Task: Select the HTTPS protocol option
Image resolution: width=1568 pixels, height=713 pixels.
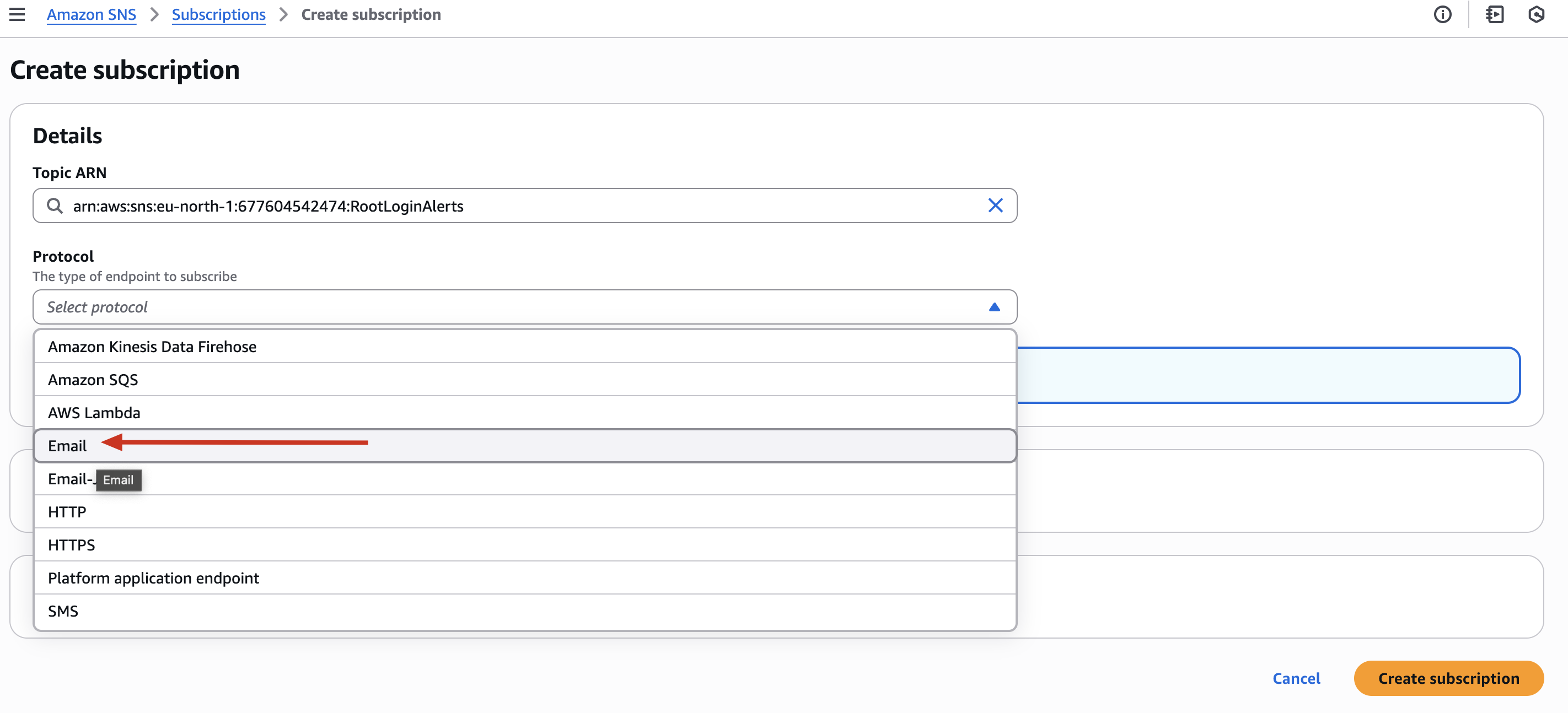Action: coord(525,545)
